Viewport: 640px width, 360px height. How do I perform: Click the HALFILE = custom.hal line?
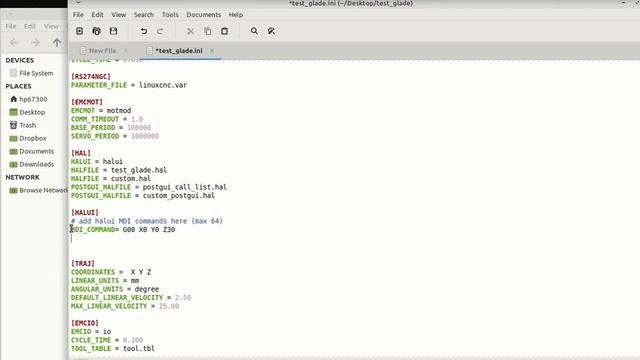pos(111,179)
